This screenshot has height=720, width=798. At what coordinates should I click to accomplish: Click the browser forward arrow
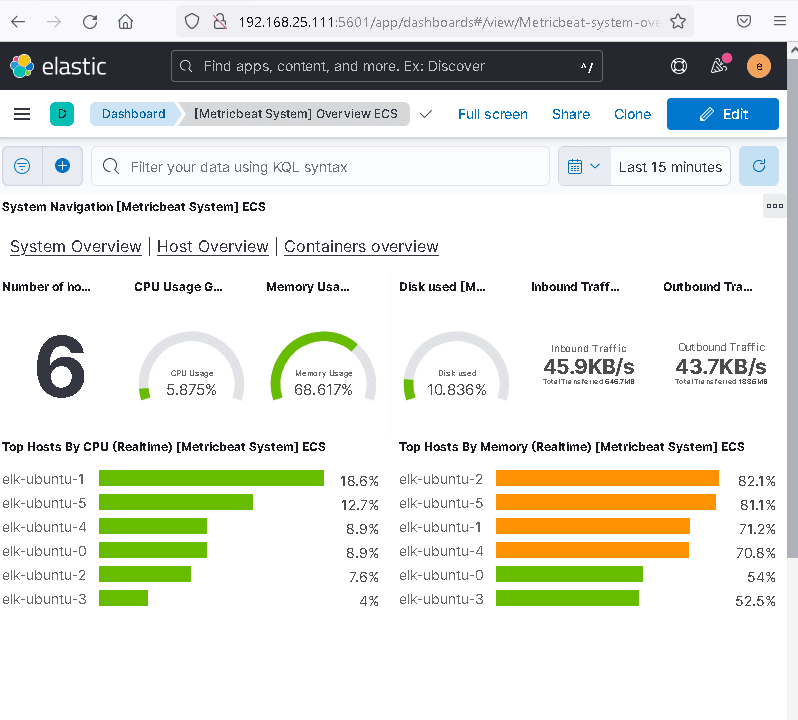pos(53,22)
